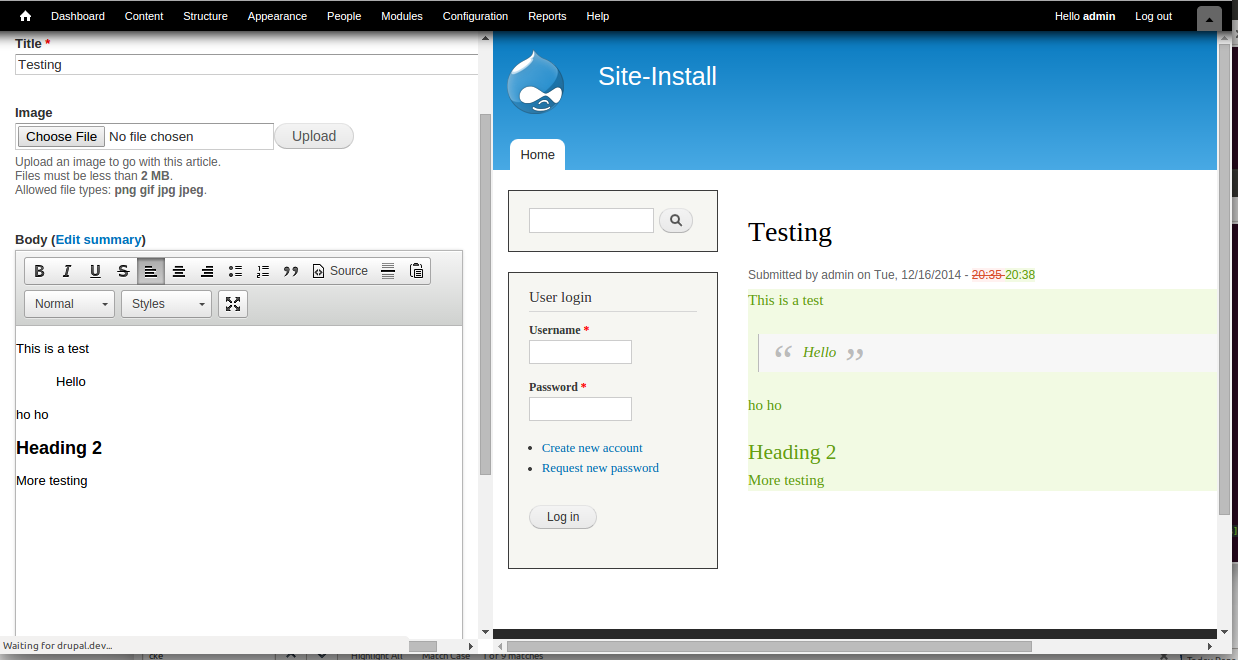Apply block quote formatting
This screenshot has height=660, width=1238.
291,271
